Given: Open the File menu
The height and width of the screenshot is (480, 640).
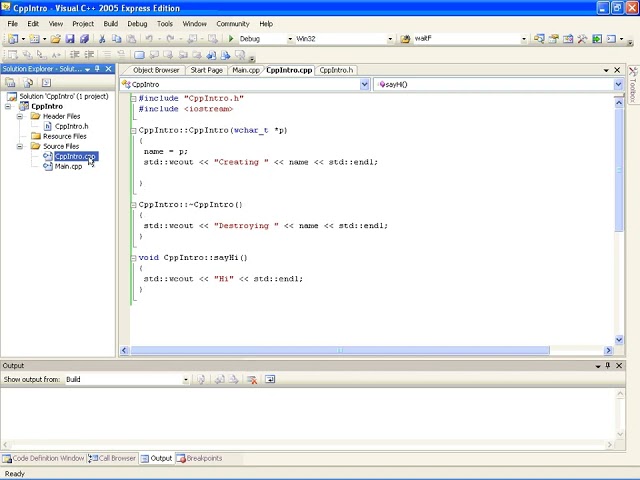Looking at the screenshot, I should [x=13, y=24].
